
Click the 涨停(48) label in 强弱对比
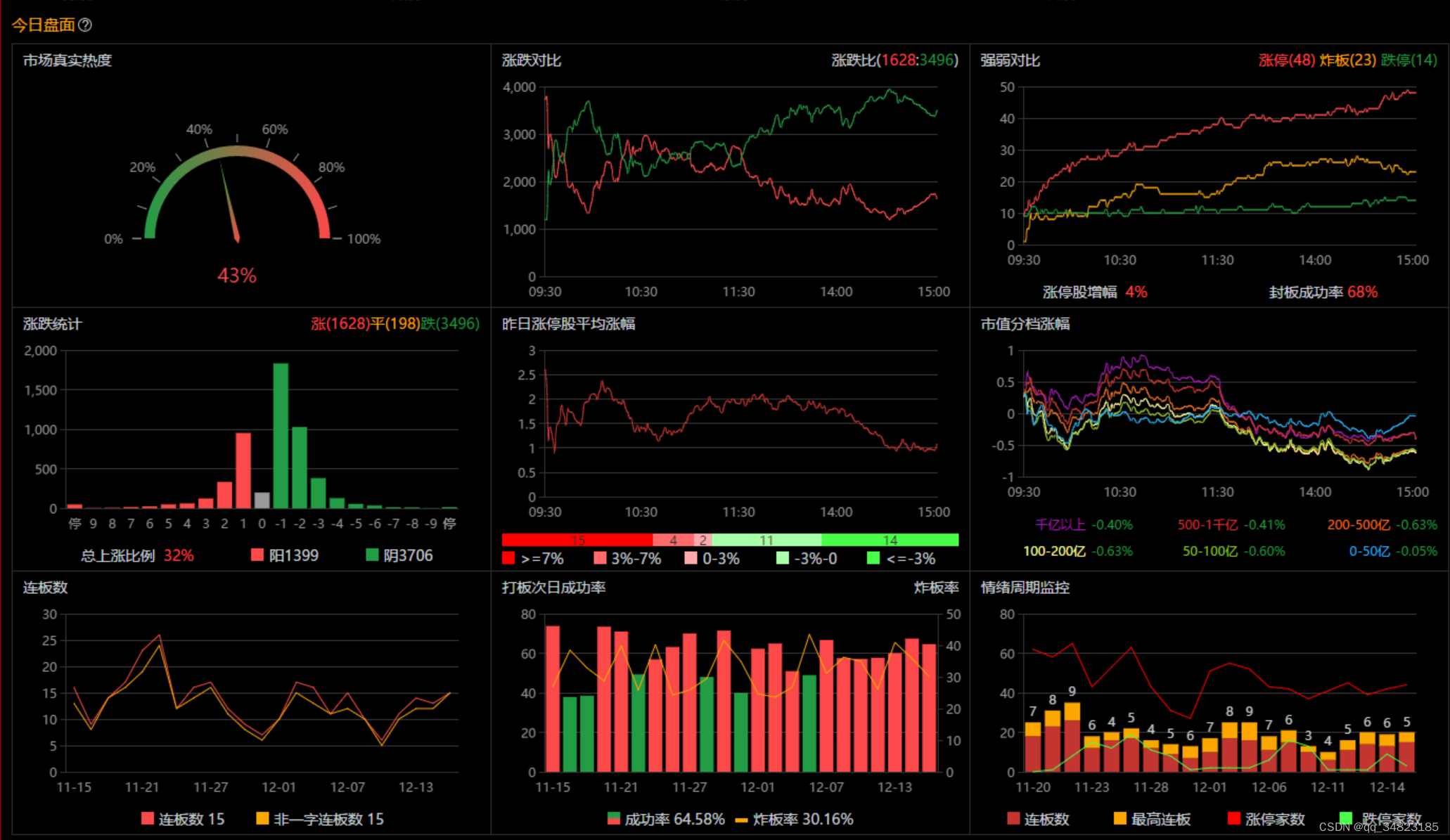click(1286, 60)
